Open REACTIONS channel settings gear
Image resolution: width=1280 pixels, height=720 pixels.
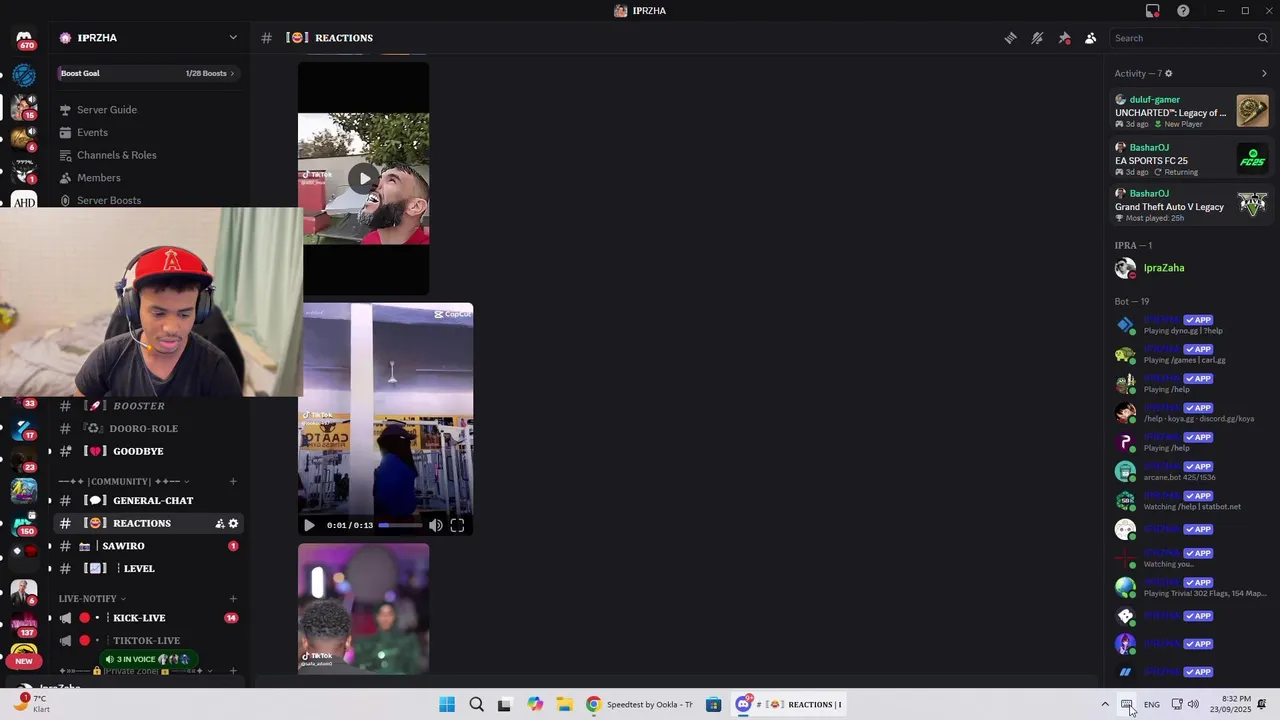[x=233, y=523]
